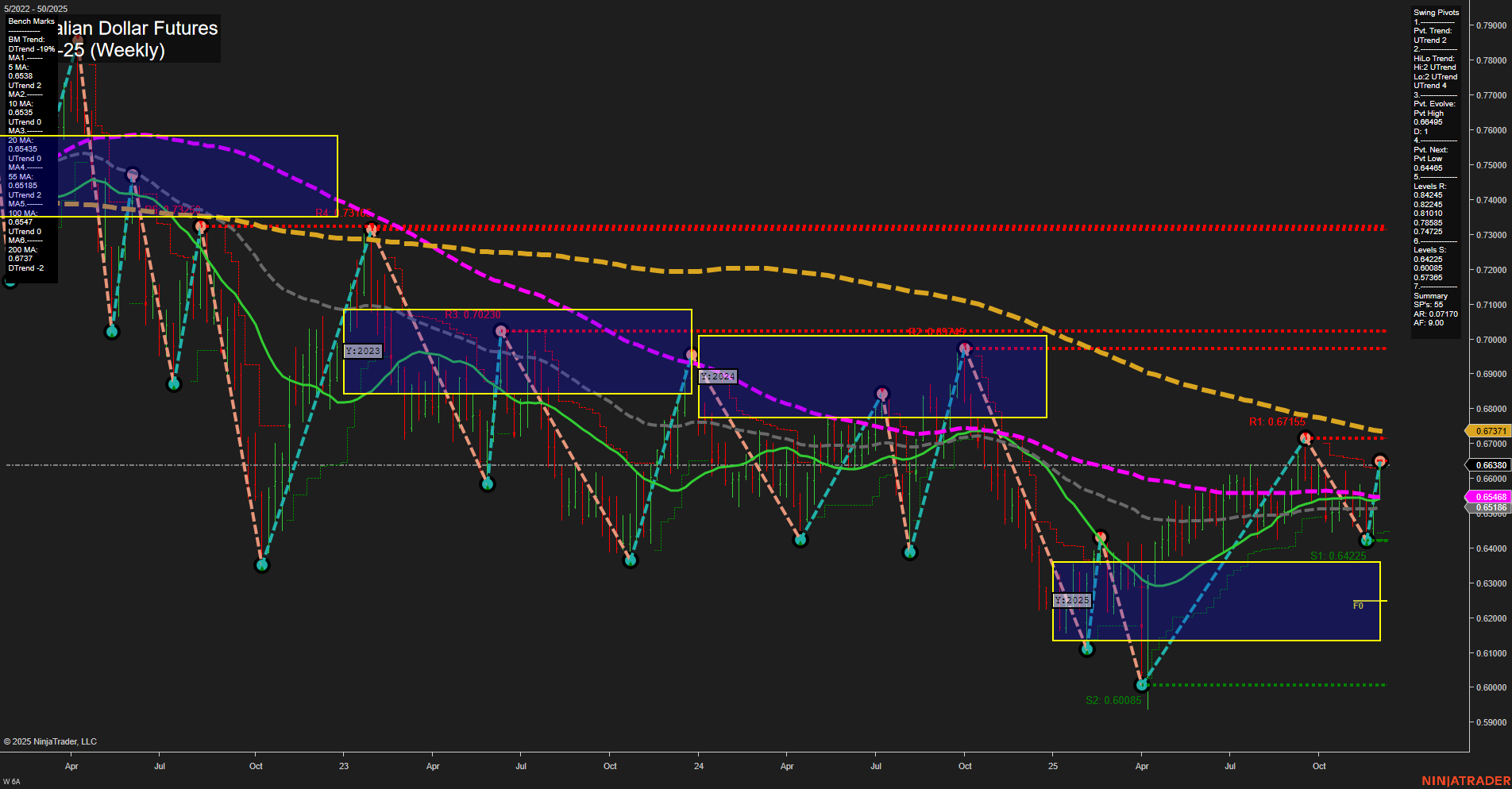Image resolution: width=1512 pixels, height=789 pixels.
Task: Select the gray 0.65186 price tag on axis
Action: 1491,506
